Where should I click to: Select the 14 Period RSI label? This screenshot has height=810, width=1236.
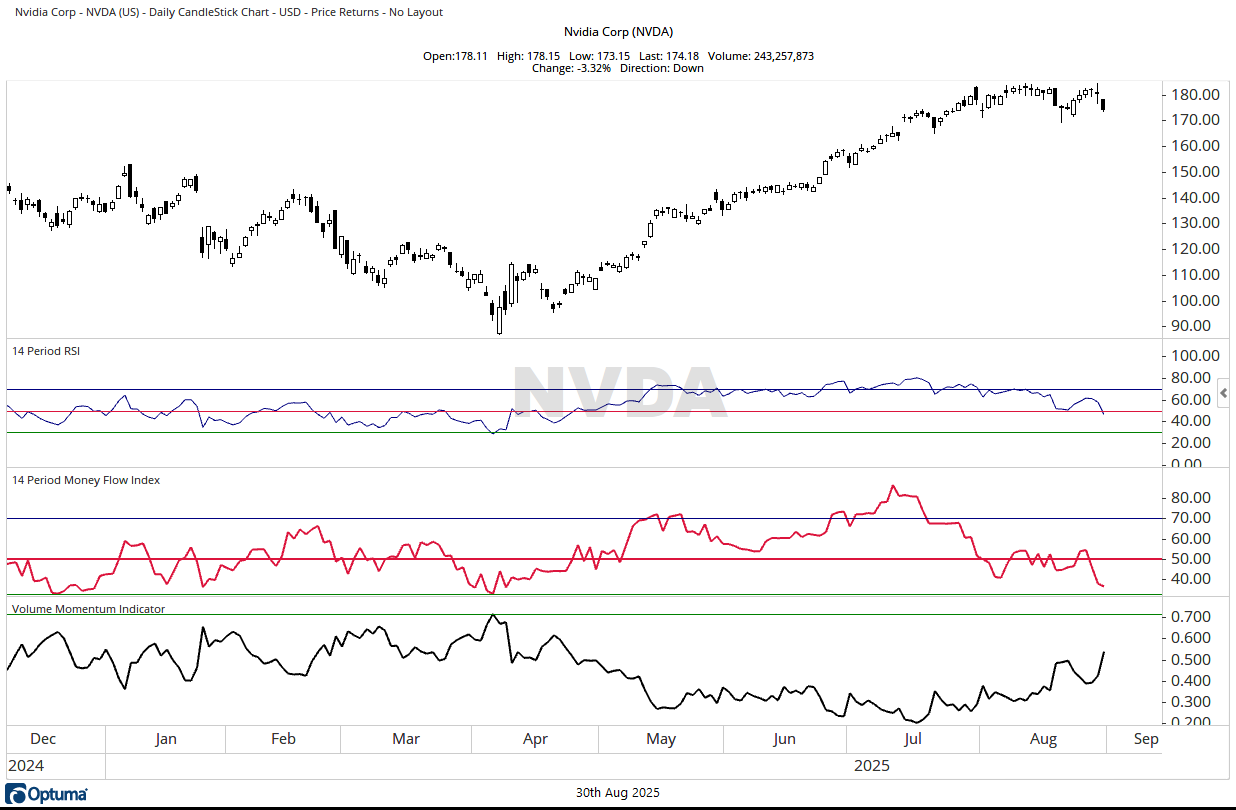45,351
